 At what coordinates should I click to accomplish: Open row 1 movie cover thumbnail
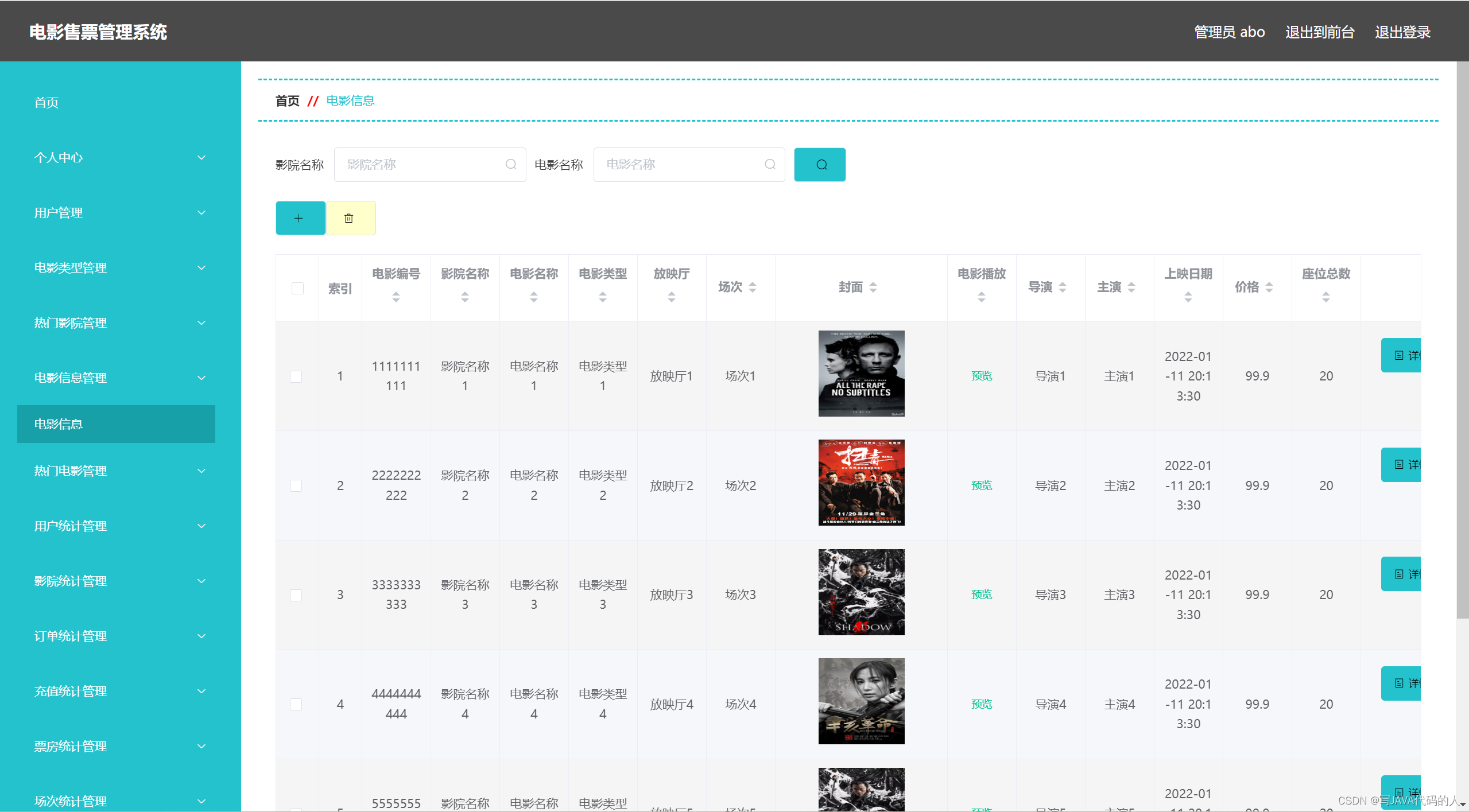pyautogui.click(x=861, y=374)
